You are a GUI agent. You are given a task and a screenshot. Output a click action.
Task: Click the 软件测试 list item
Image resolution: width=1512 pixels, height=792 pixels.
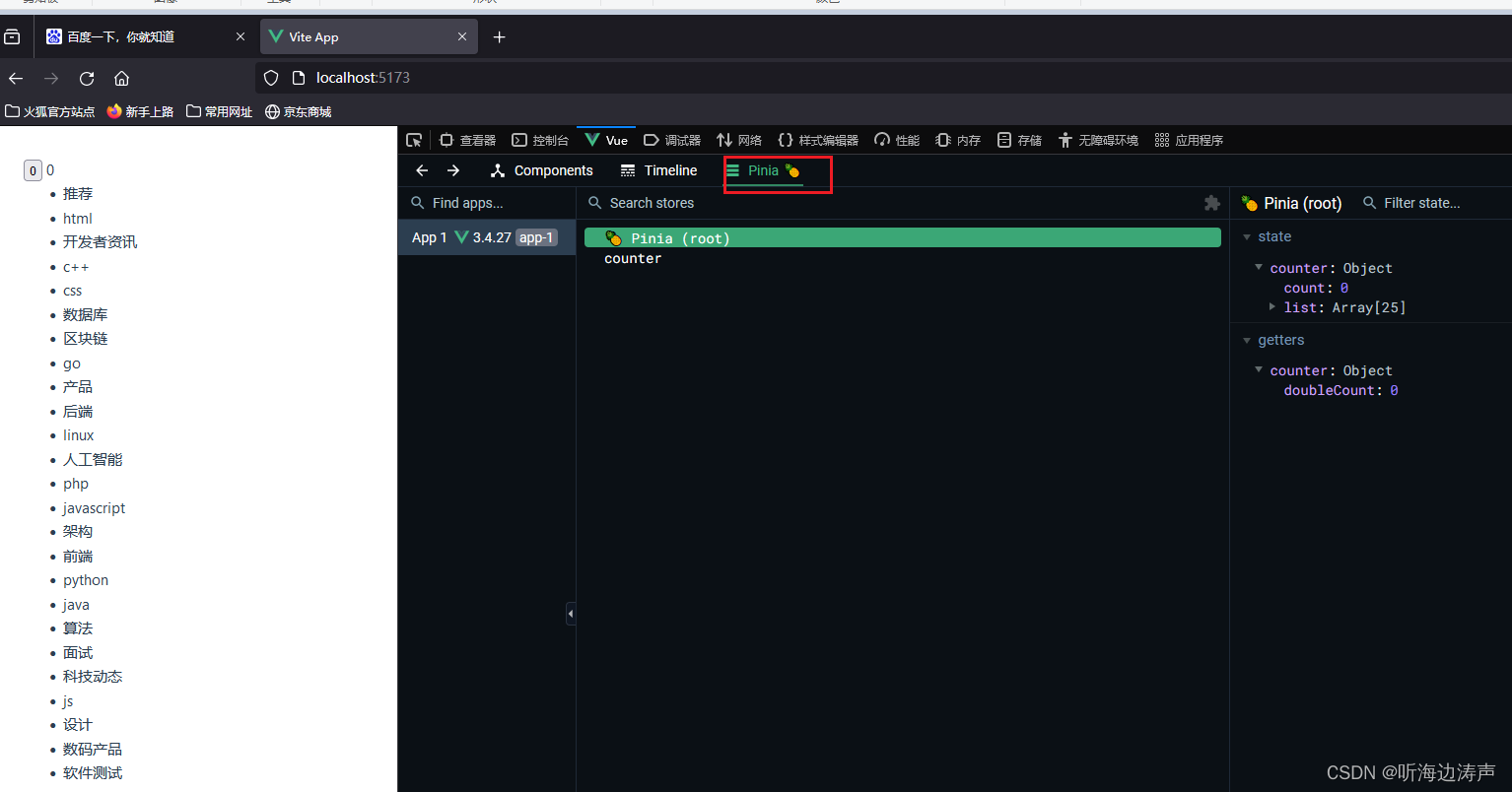coord(93,773)
